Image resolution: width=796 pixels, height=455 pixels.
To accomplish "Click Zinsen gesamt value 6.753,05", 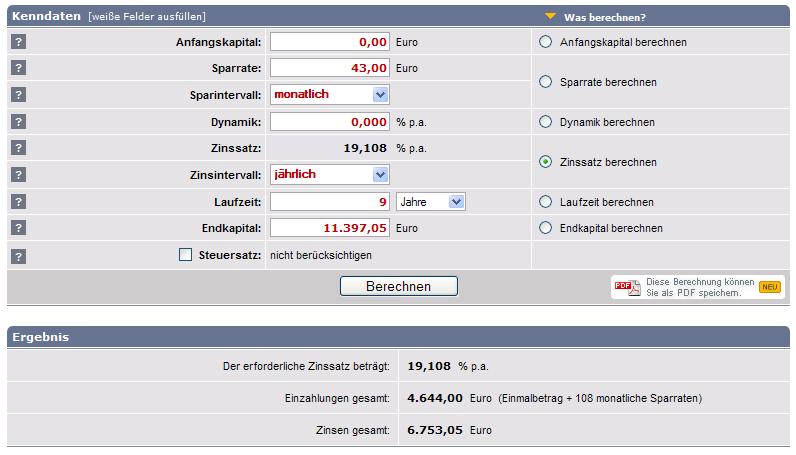I will click(435, 430).
